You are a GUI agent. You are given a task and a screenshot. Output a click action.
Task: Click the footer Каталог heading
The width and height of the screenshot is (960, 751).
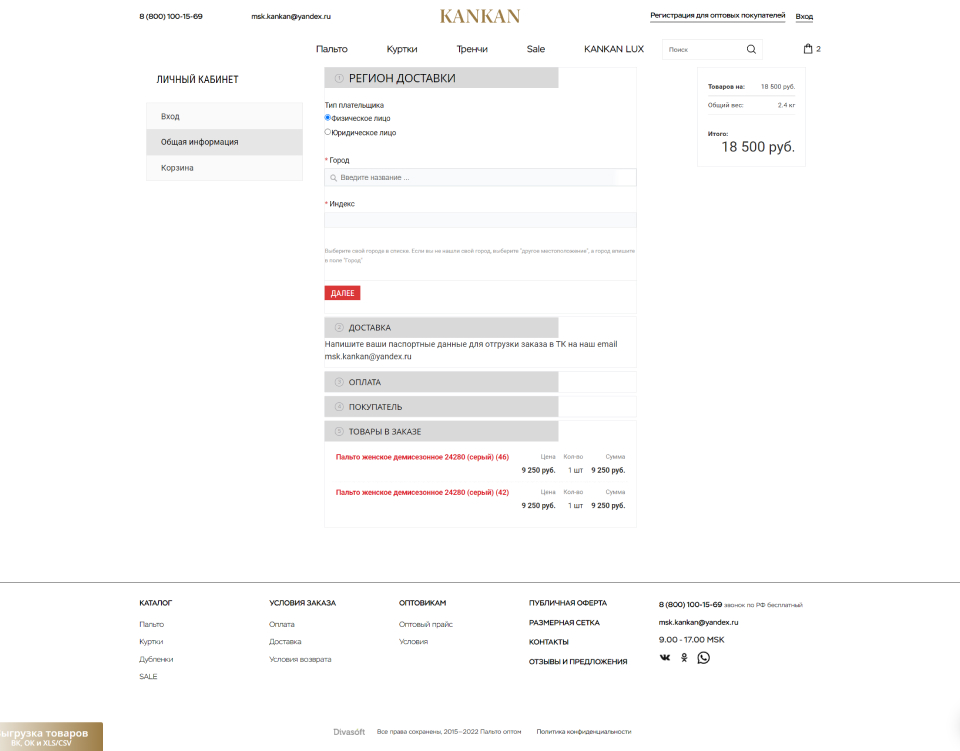point(156,603)
